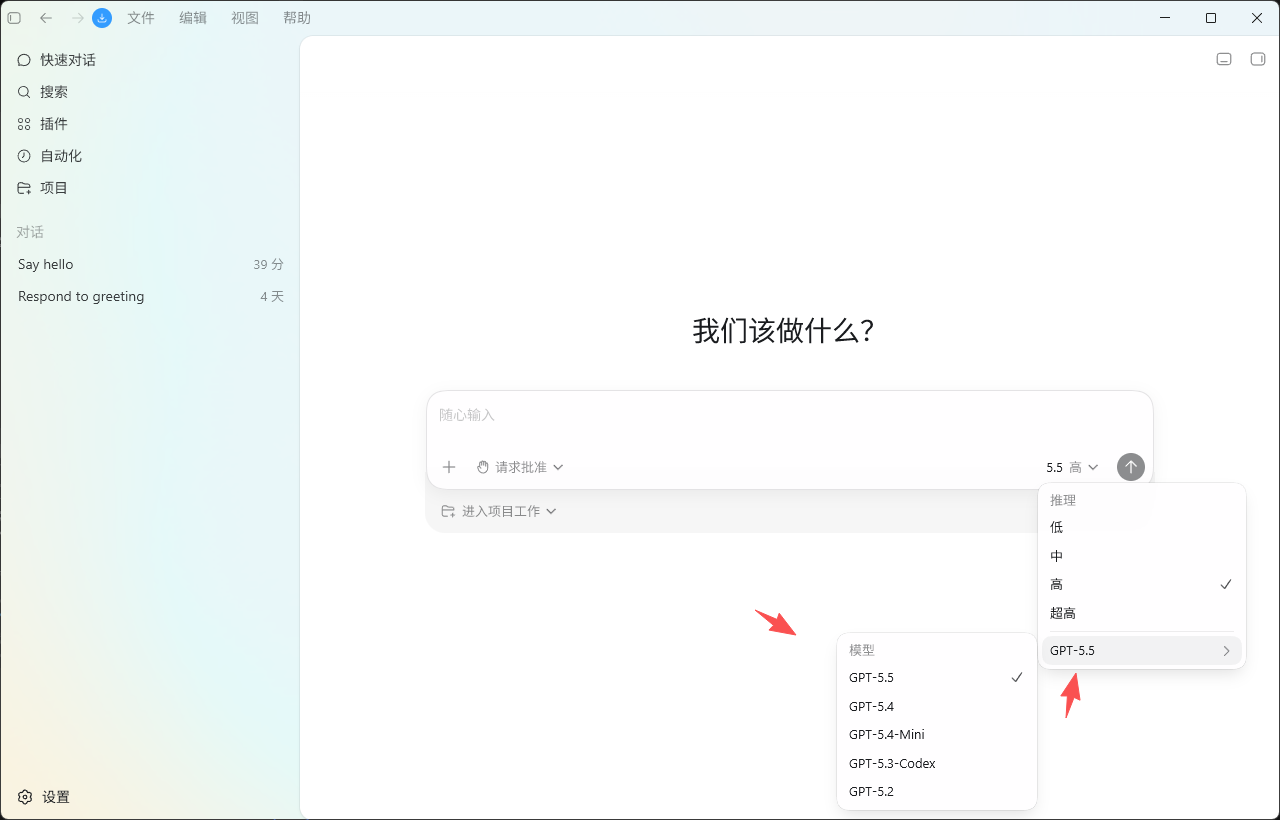
Task: Click the 快速对话 chat bubble icon
Action: tap(24, 60)
